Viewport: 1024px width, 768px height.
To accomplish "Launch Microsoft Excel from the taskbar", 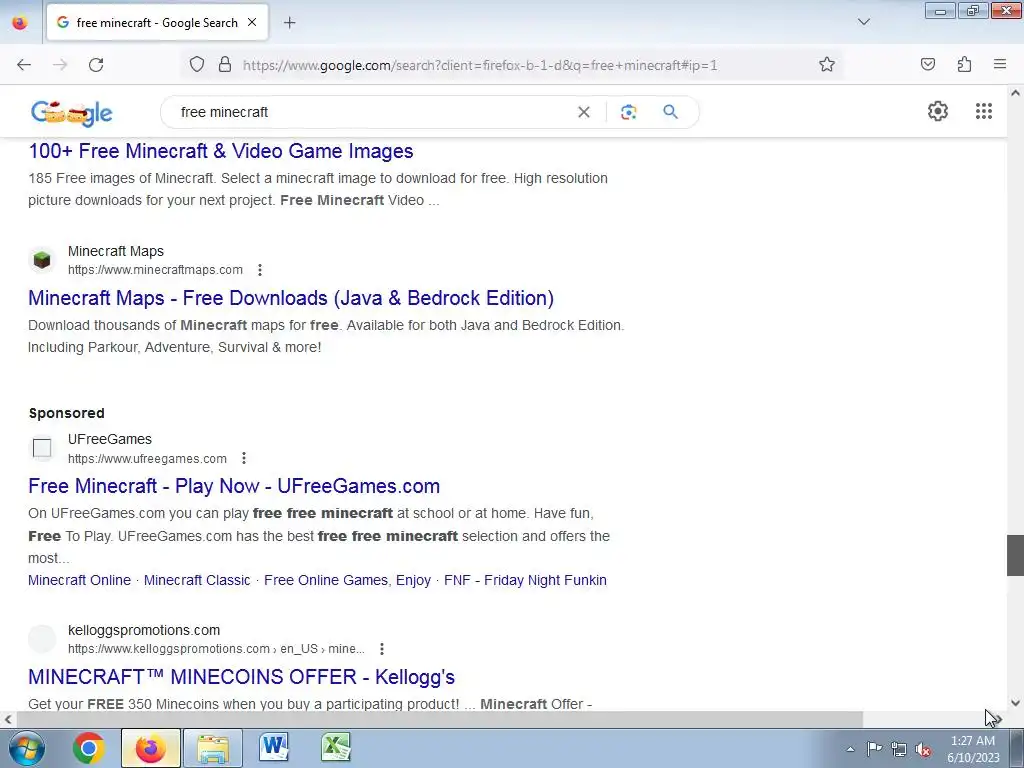I will [x=336, y=748].
